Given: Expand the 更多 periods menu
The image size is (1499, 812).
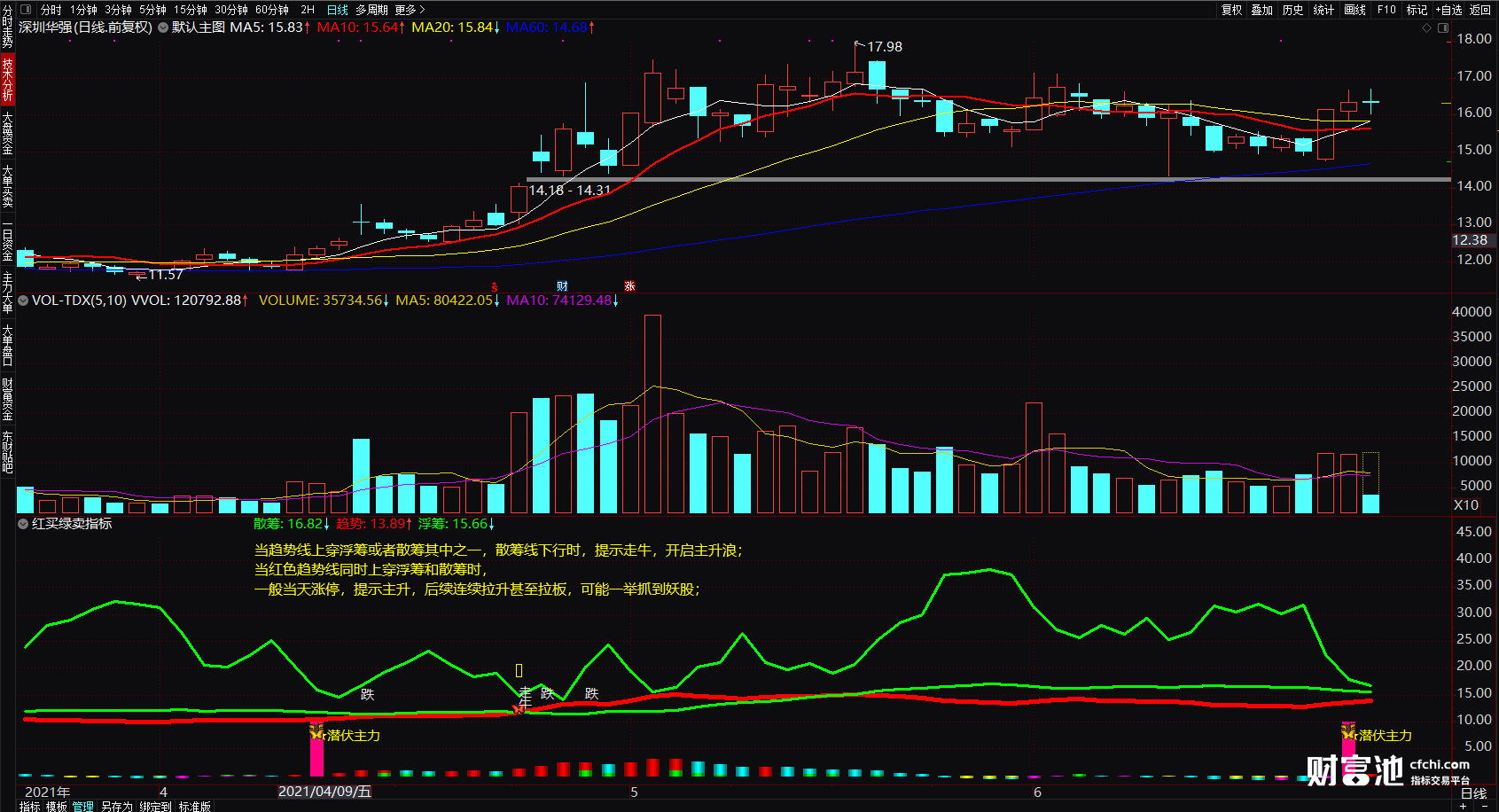Looking at the screenshot, I should [410, 10].
